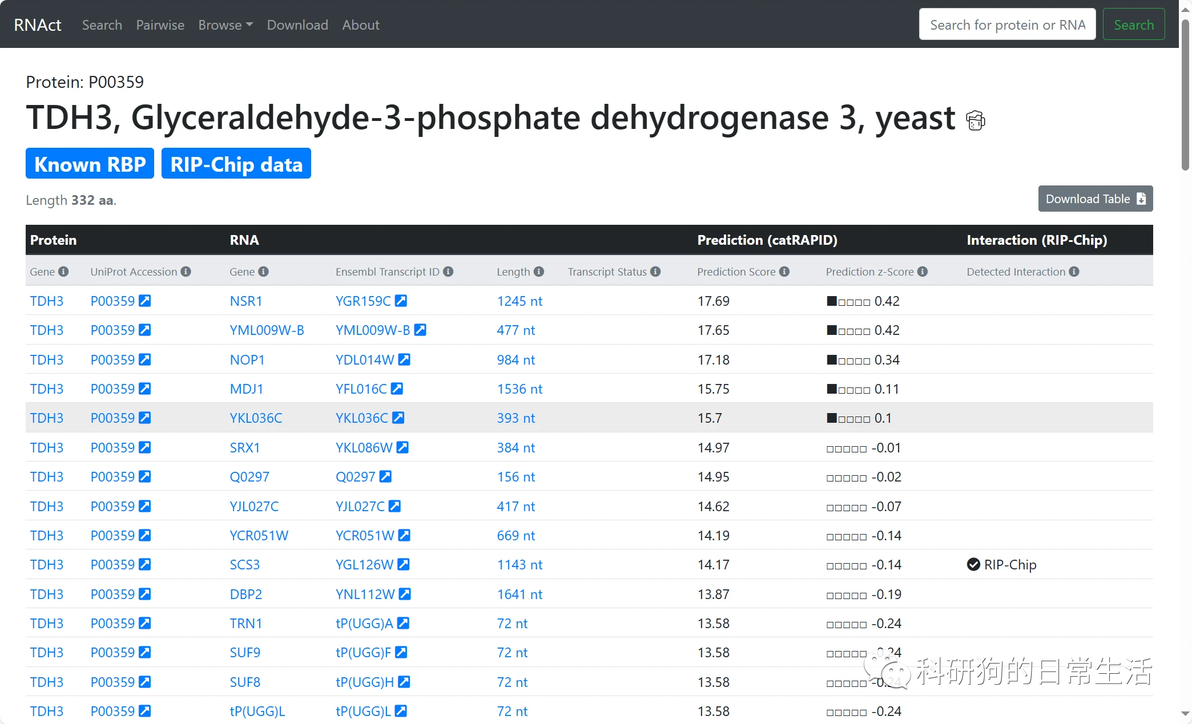The height and width of the screenshot is (724, 1192).
Task: Click the protein or RNA search field
Action: pos(1007,25)
